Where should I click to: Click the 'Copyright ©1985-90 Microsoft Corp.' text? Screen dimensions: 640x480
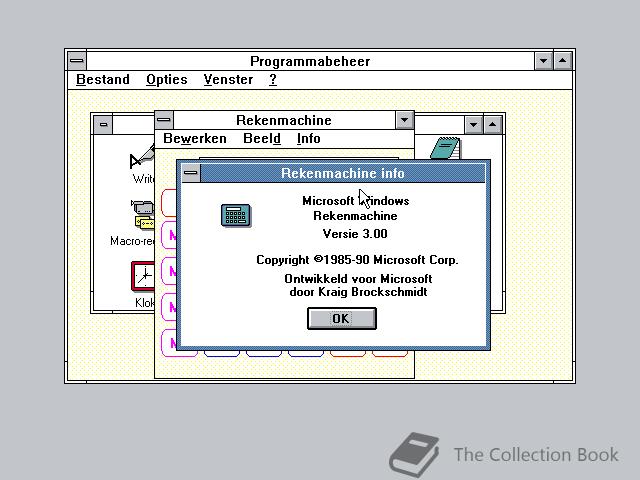tap(357, 260)
